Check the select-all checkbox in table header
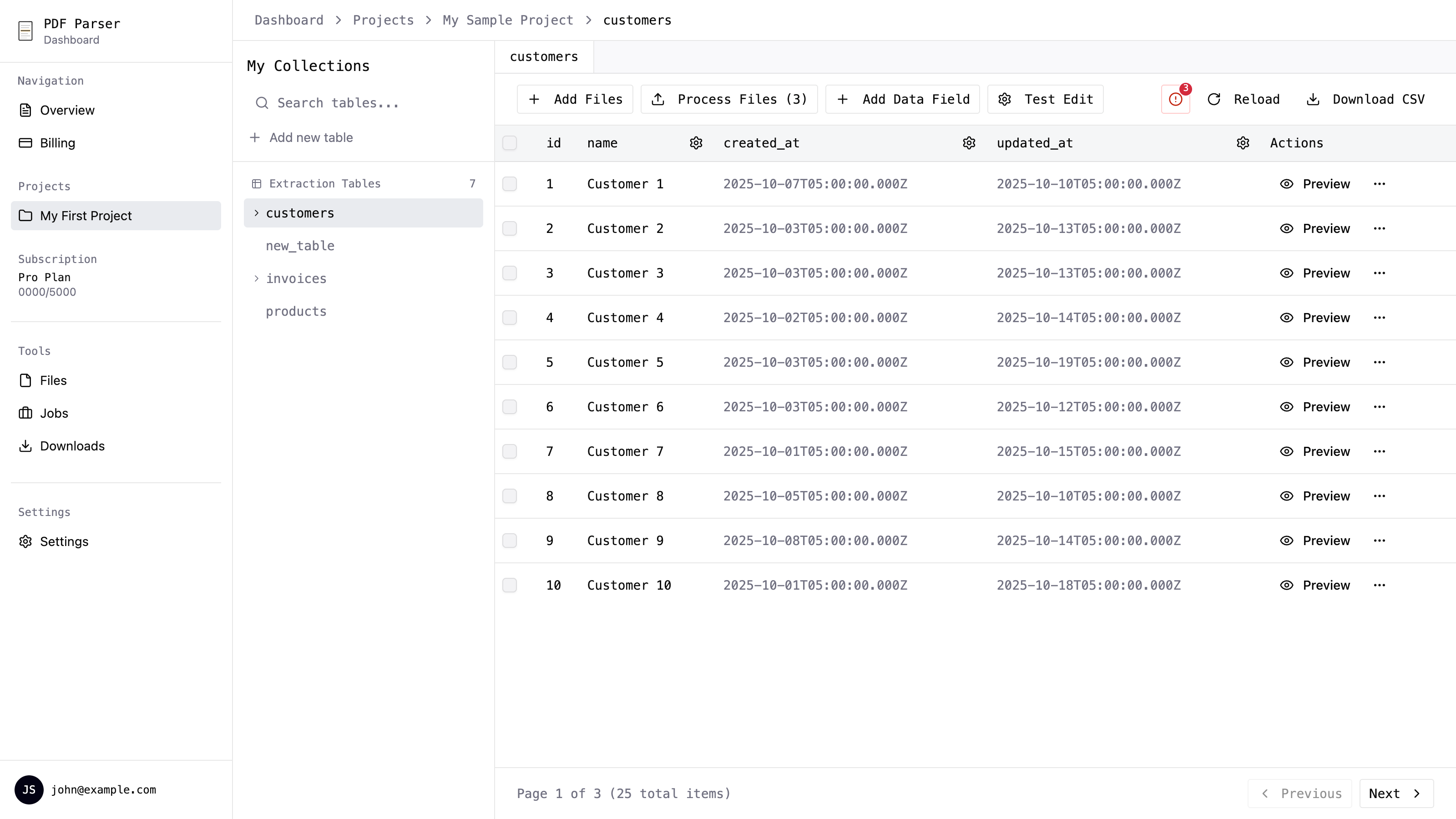1456x819 pixels. [510, 143]
